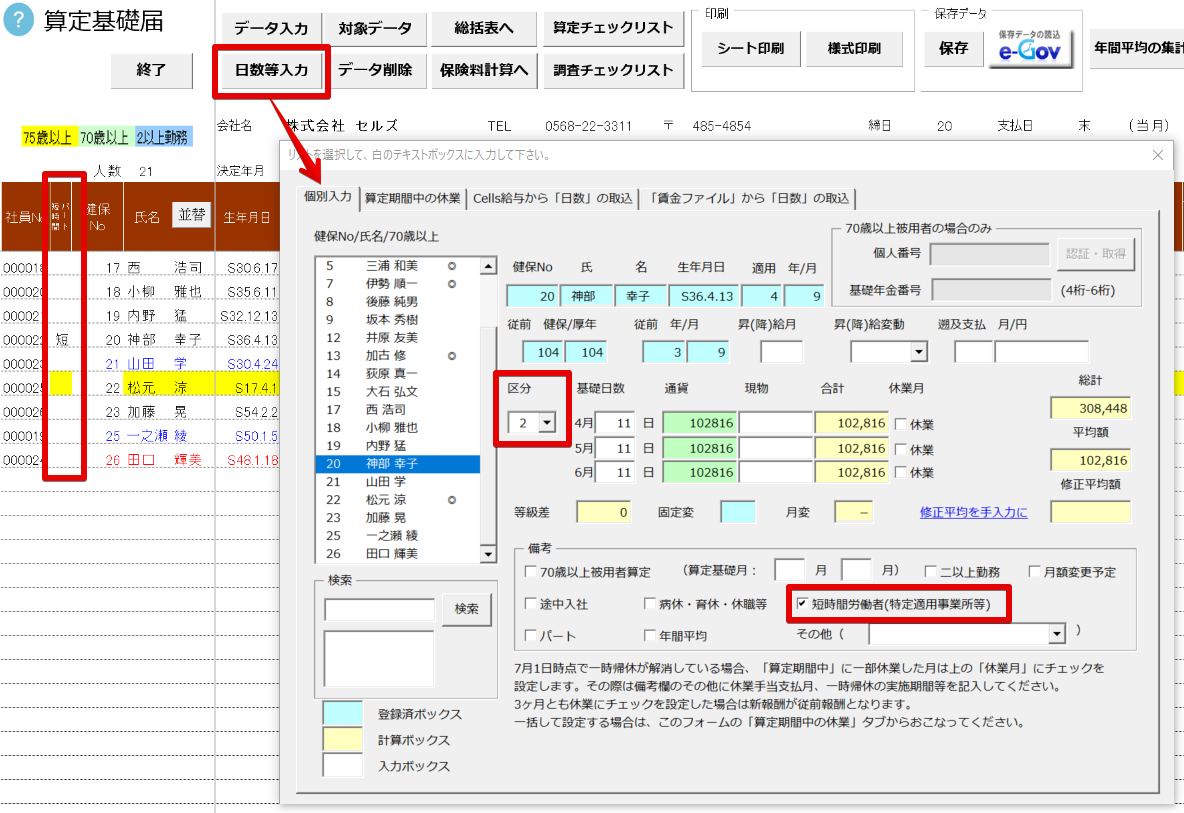The width and height of the screenshot is (1184, 813).
Task: Close the days input dialog
Action: click(x=1158, y=155)
